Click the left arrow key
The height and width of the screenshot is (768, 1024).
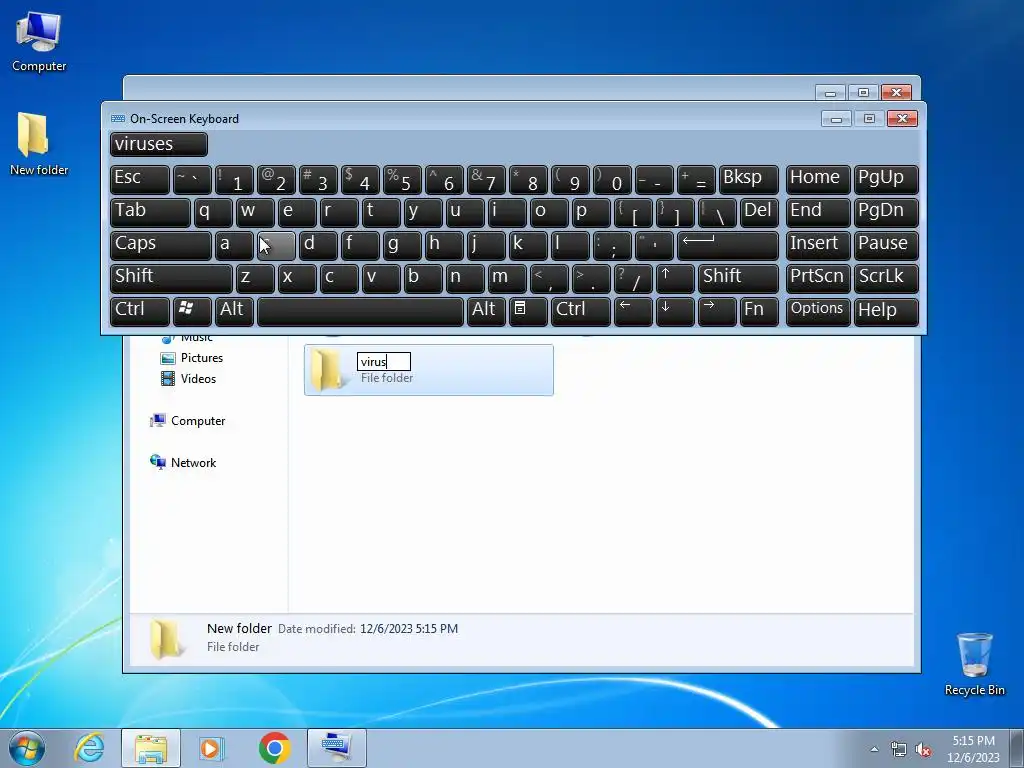click(633, 311)
